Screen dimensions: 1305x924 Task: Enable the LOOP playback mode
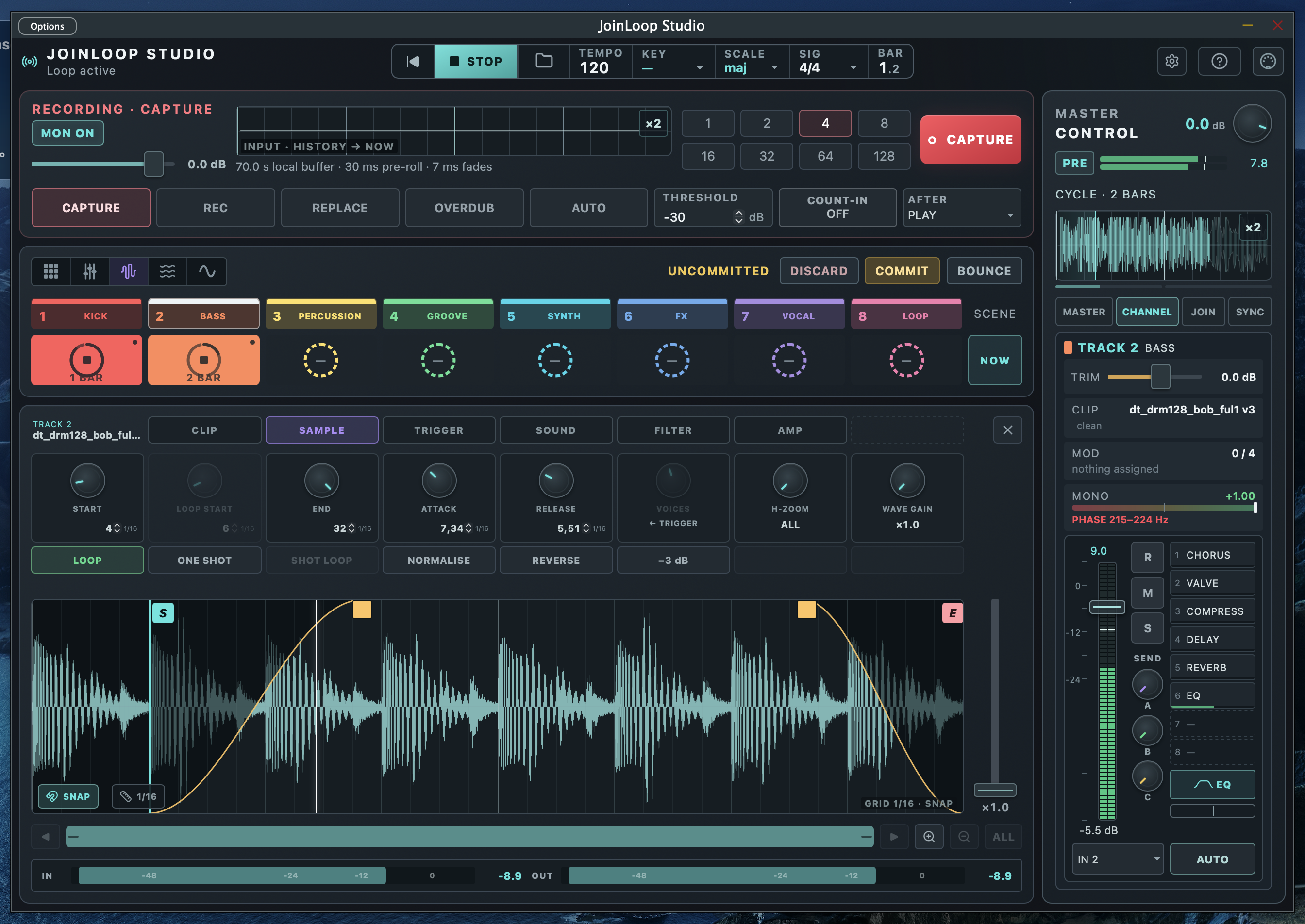point(87,561)
